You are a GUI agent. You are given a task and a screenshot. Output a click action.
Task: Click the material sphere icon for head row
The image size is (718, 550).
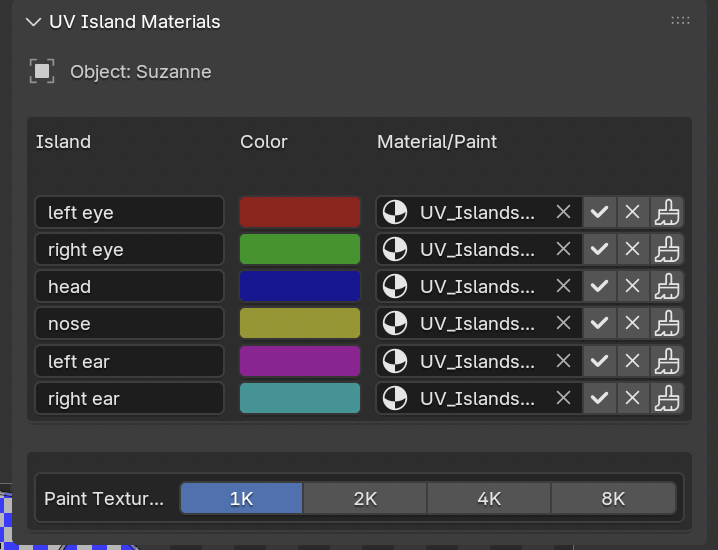[396, 287]
